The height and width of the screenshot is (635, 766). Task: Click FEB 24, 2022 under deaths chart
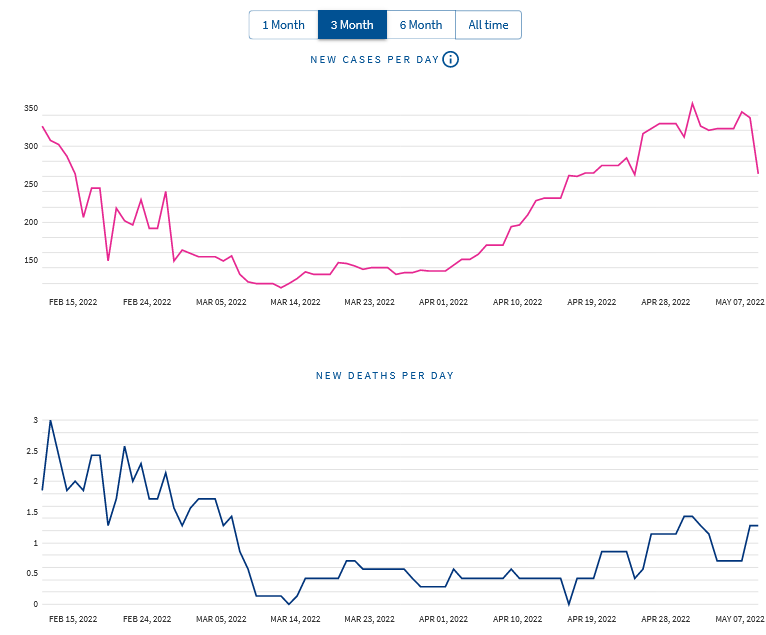pos(147,619)
